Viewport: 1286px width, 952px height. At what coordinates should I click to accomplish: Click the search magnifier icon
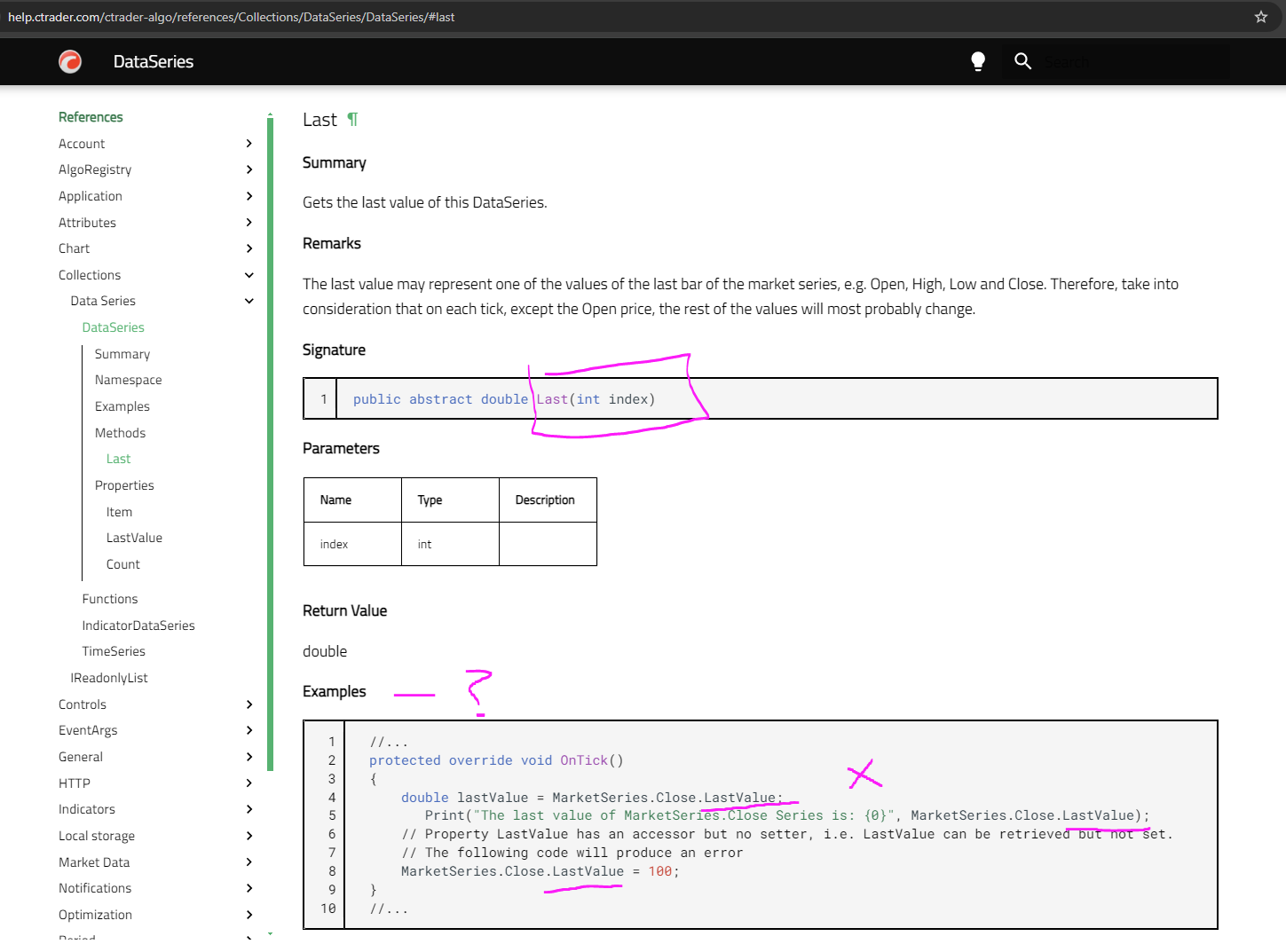(x=1022, y=61)
